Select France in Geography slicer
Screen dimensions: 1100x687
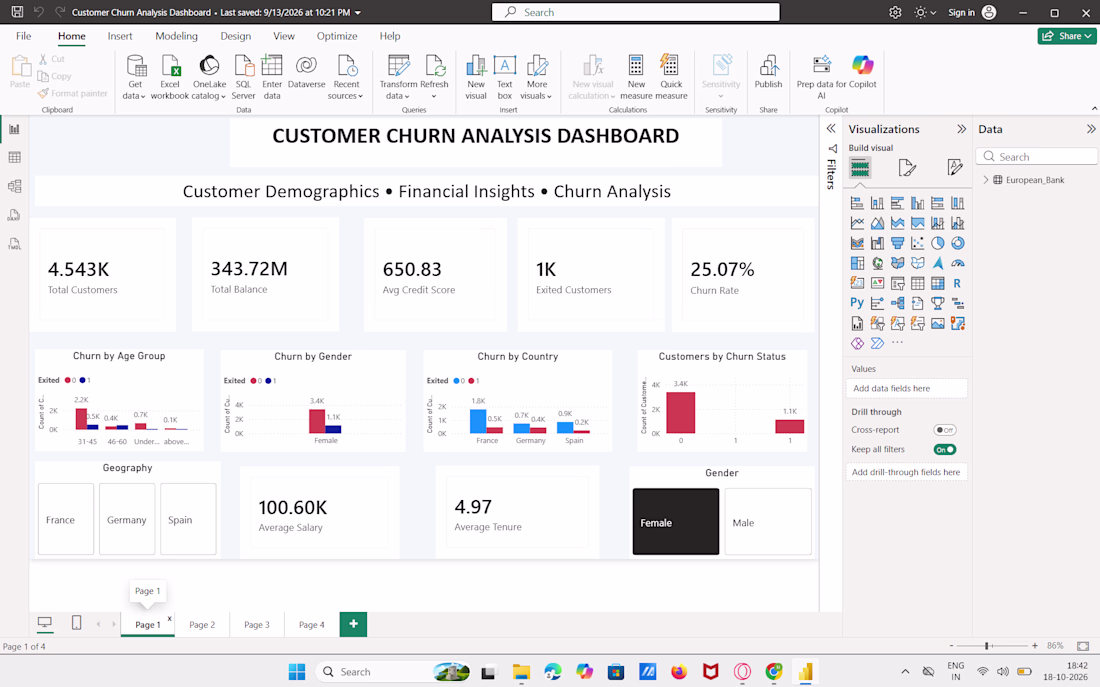point(66,519)
